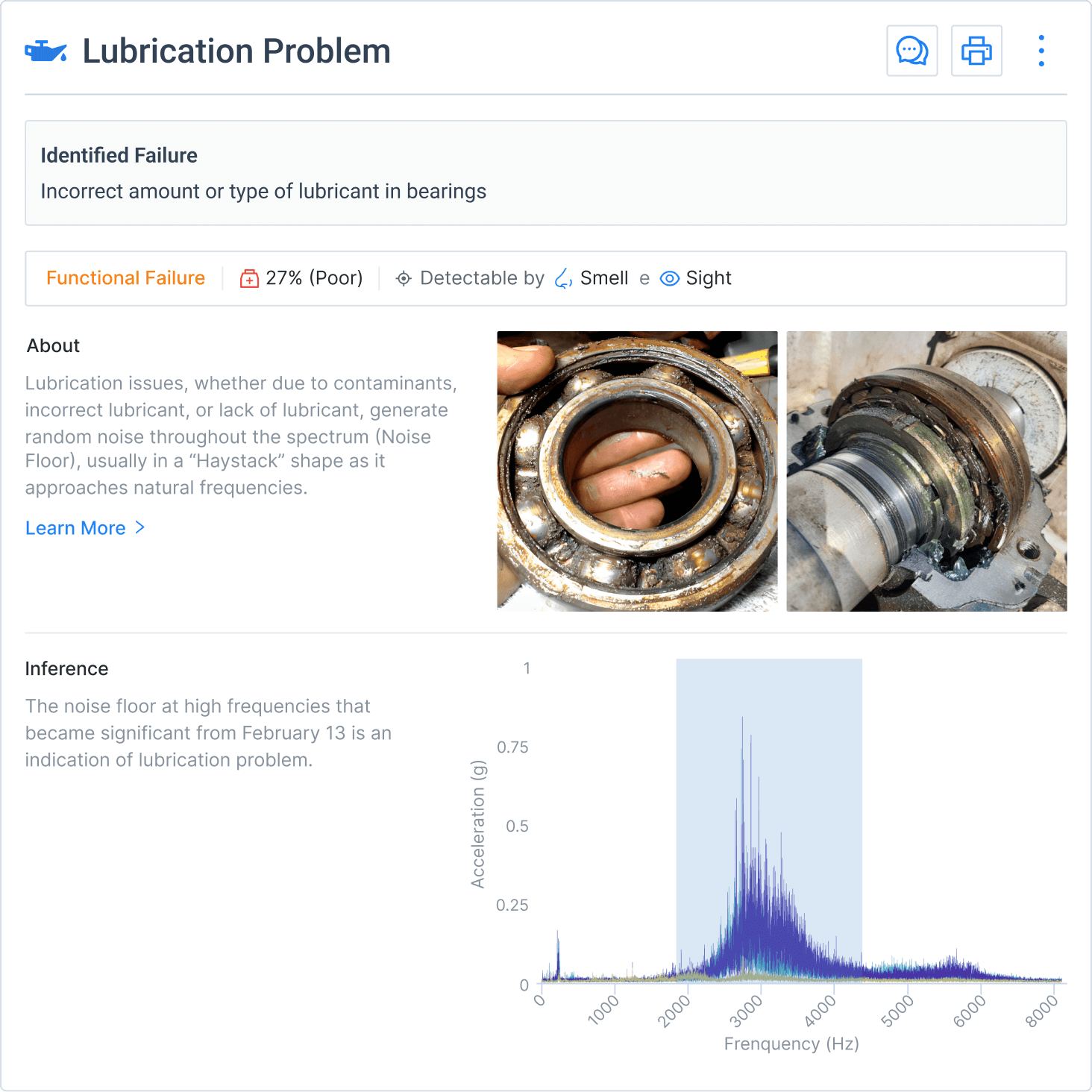
Task: Open the Learn More link
Action: 76,528
